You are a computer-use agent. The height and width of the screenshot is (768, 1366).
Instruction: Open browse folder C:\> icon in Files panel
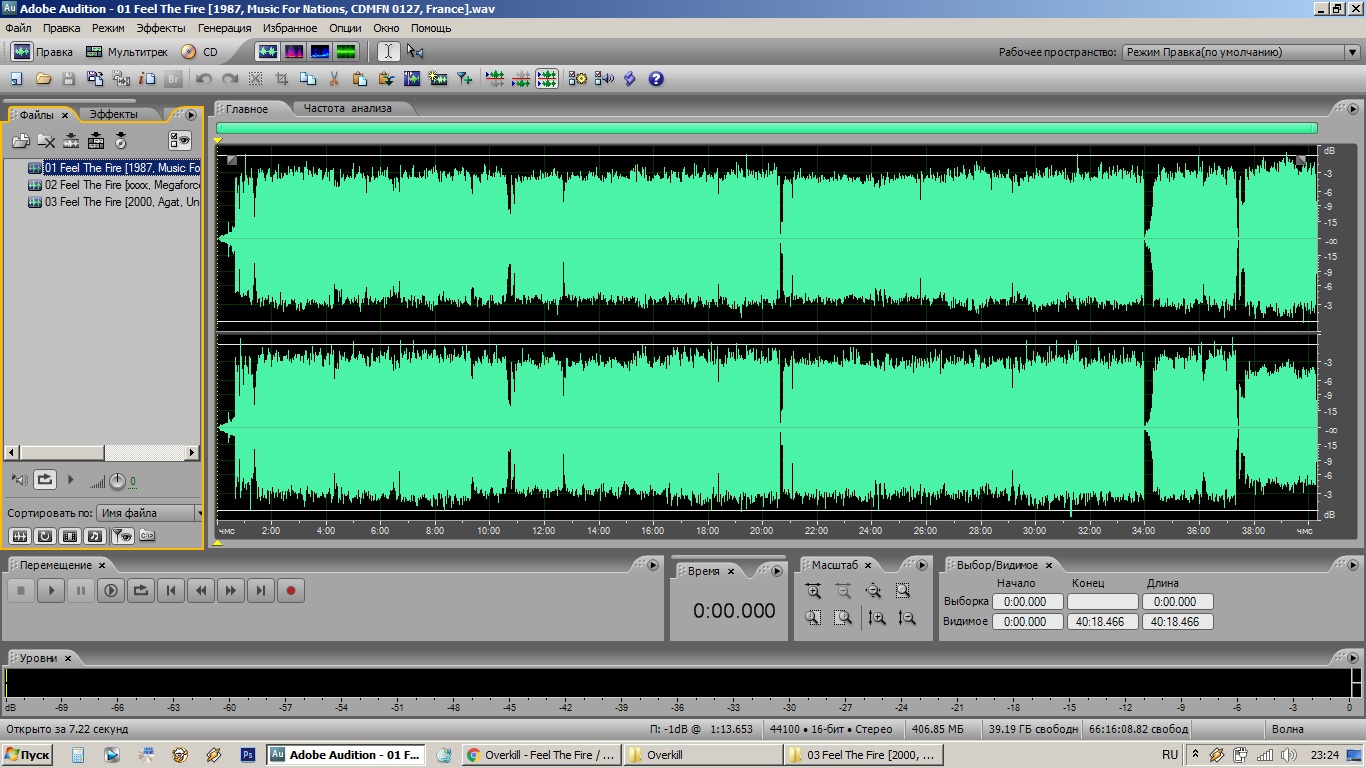[x=147, y=536]
